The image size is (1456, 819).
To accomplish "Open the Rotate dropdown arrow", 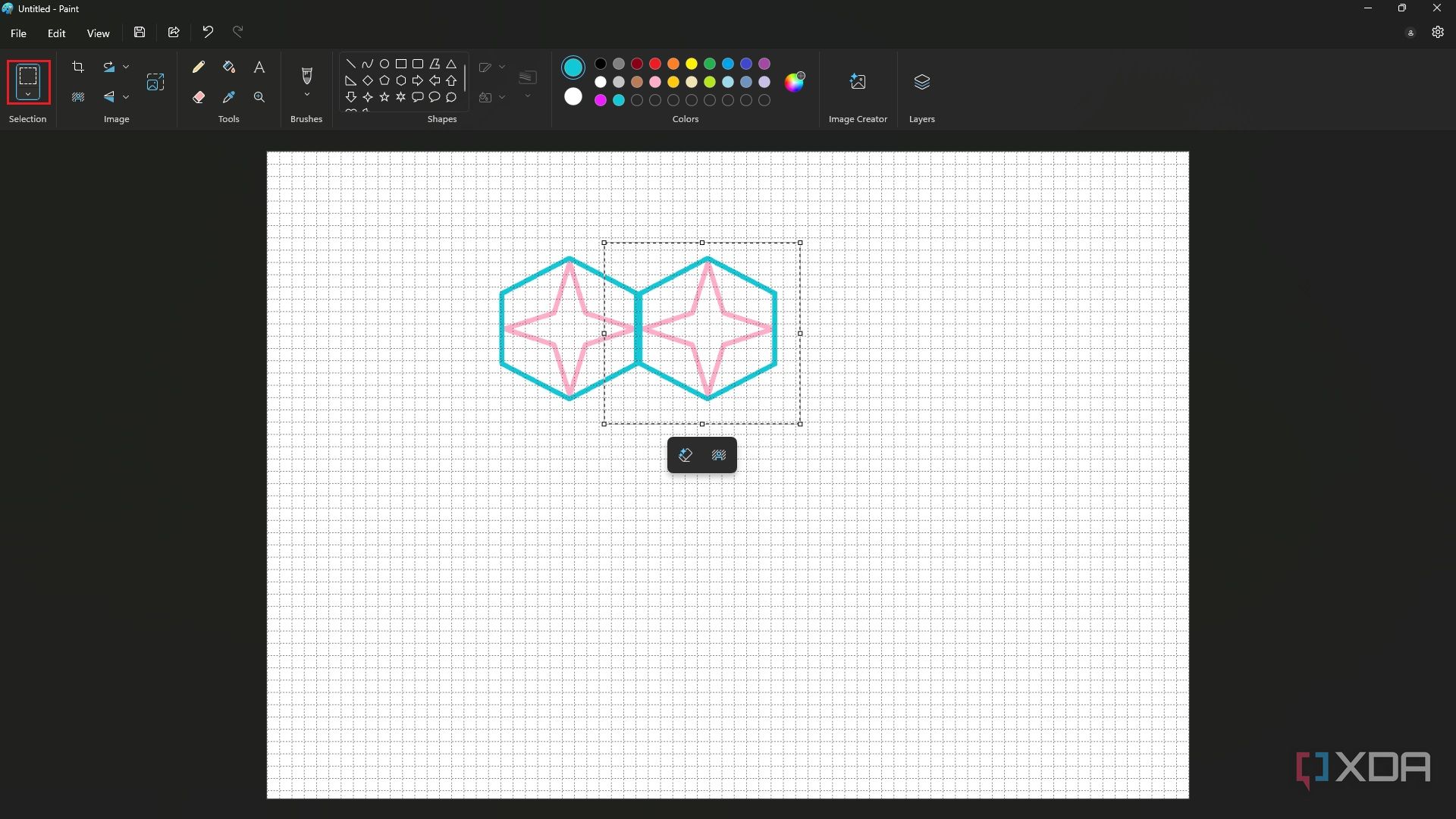I will pyautogui.click(x=126, y=67).
